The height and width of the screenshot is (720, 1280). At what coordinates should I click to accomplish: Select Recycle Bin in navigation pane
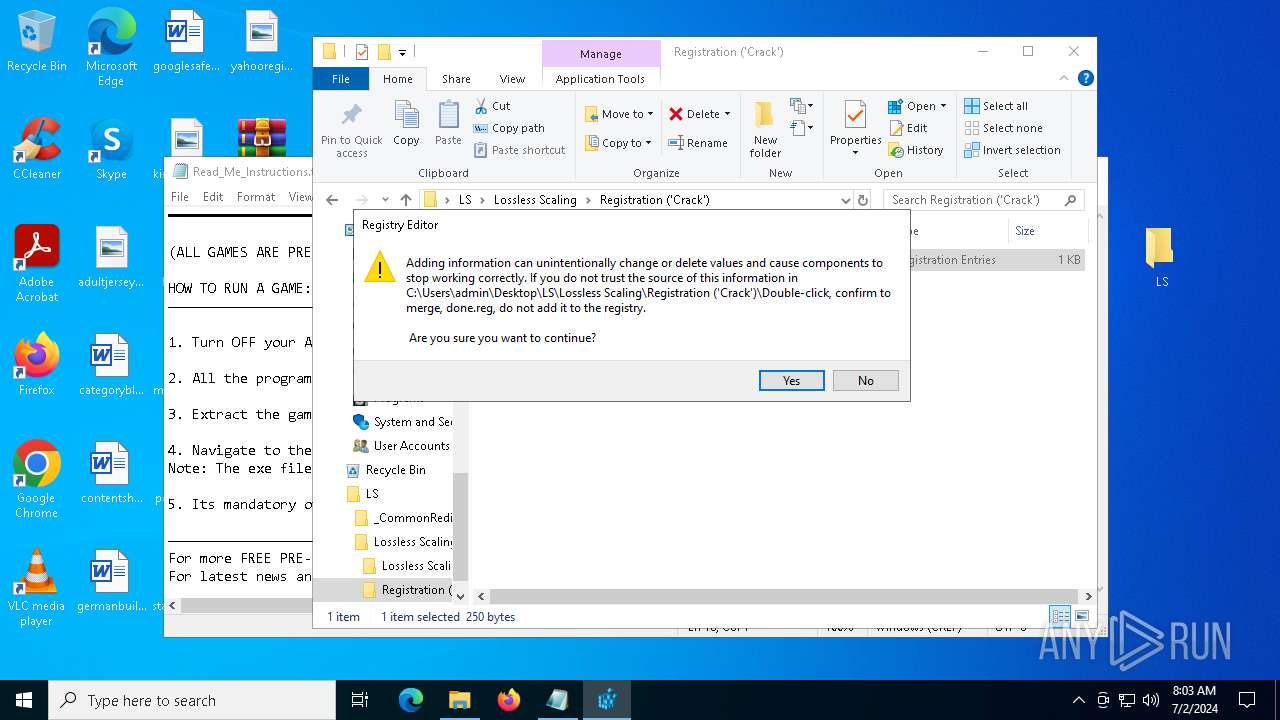pos(395,470)
